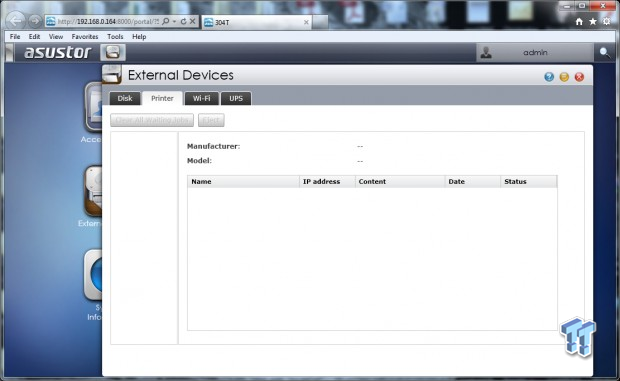Open the Favorites menu

coord(85,36)
